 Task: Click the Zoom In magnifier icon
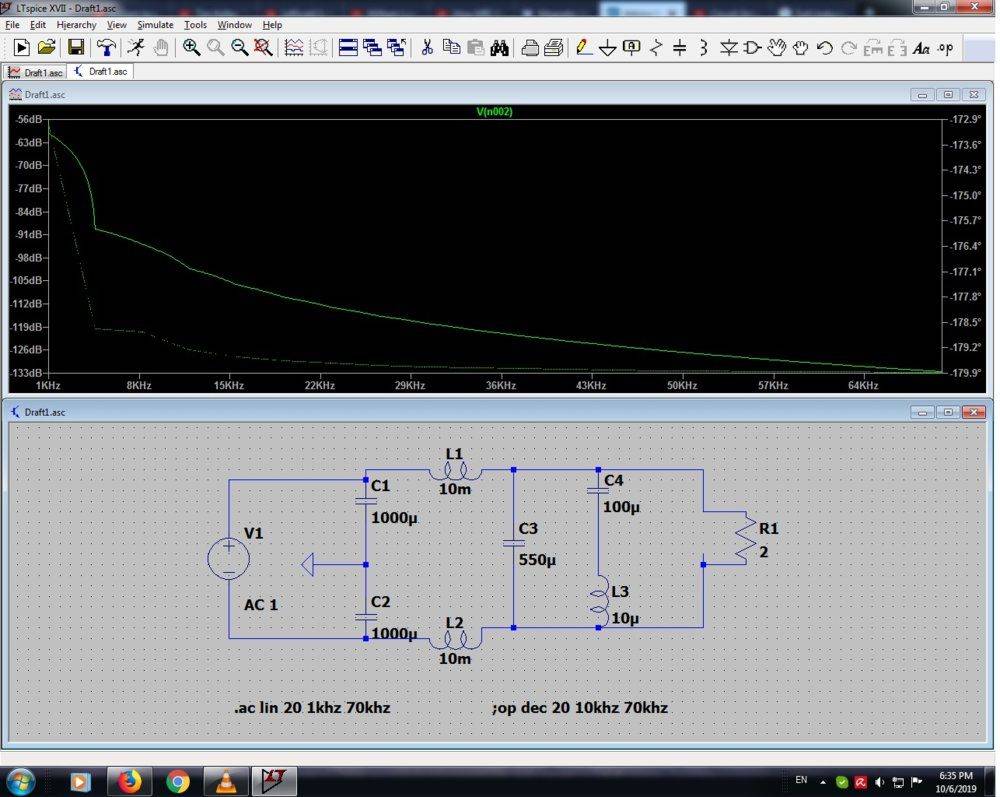coord(191,47)
